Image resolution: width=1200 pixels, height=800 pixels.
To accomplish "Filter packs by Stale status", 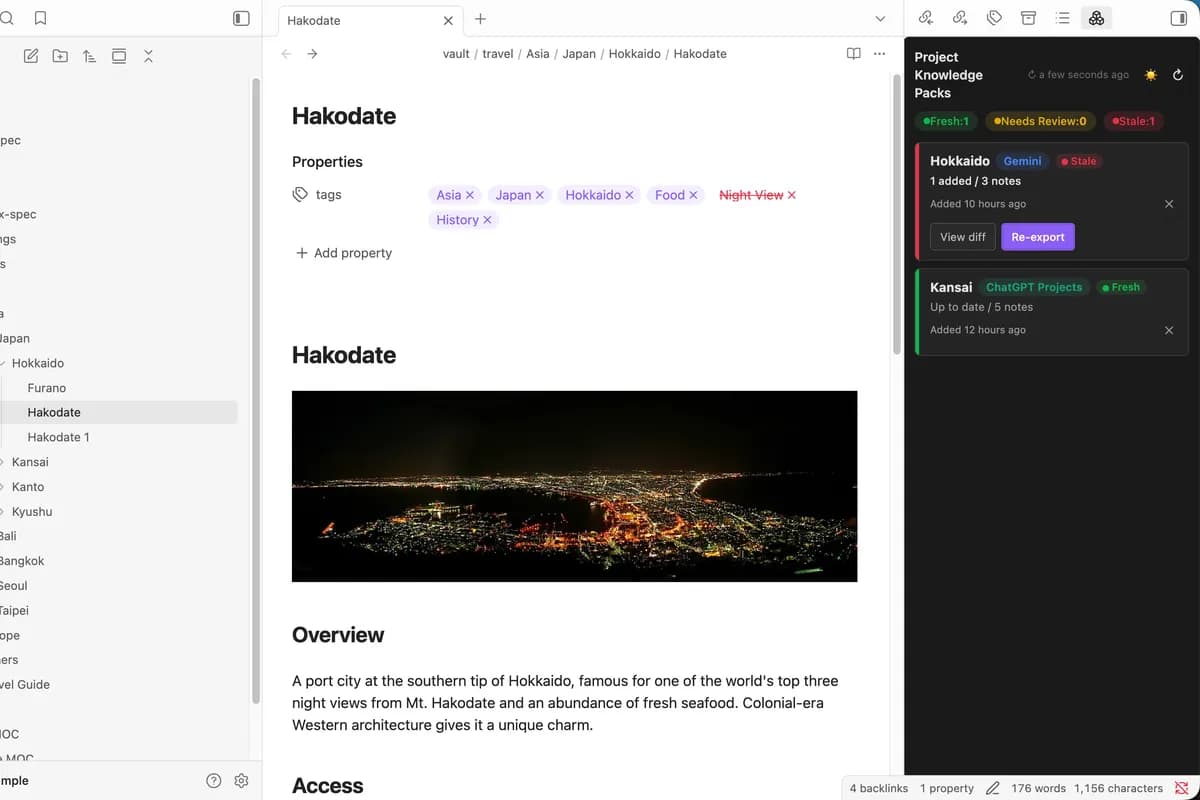I will 1134,121.
